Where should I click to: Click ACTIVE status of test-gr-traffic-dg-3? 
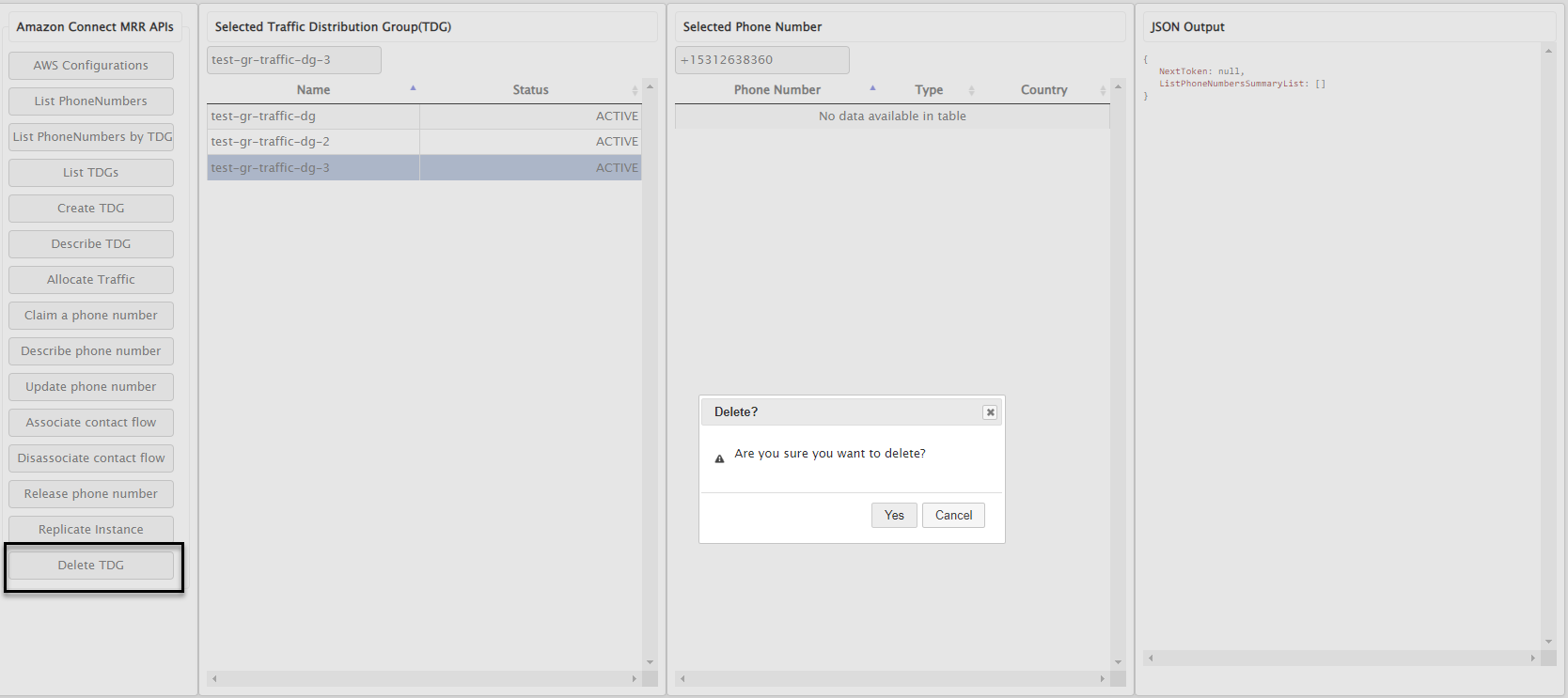[617, 168]
